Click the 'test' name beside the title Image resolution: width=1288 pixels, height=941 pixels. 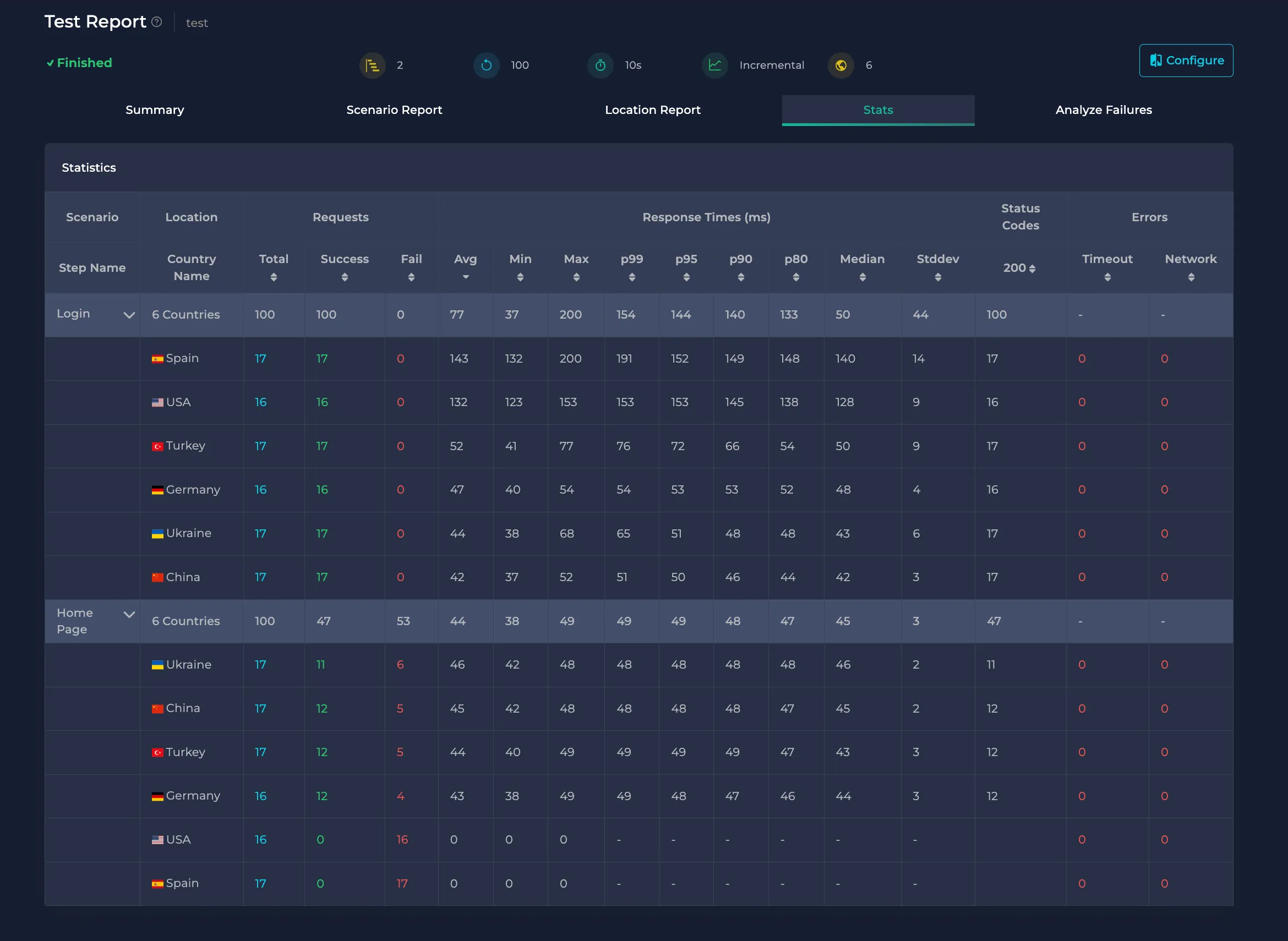point(197,23)
